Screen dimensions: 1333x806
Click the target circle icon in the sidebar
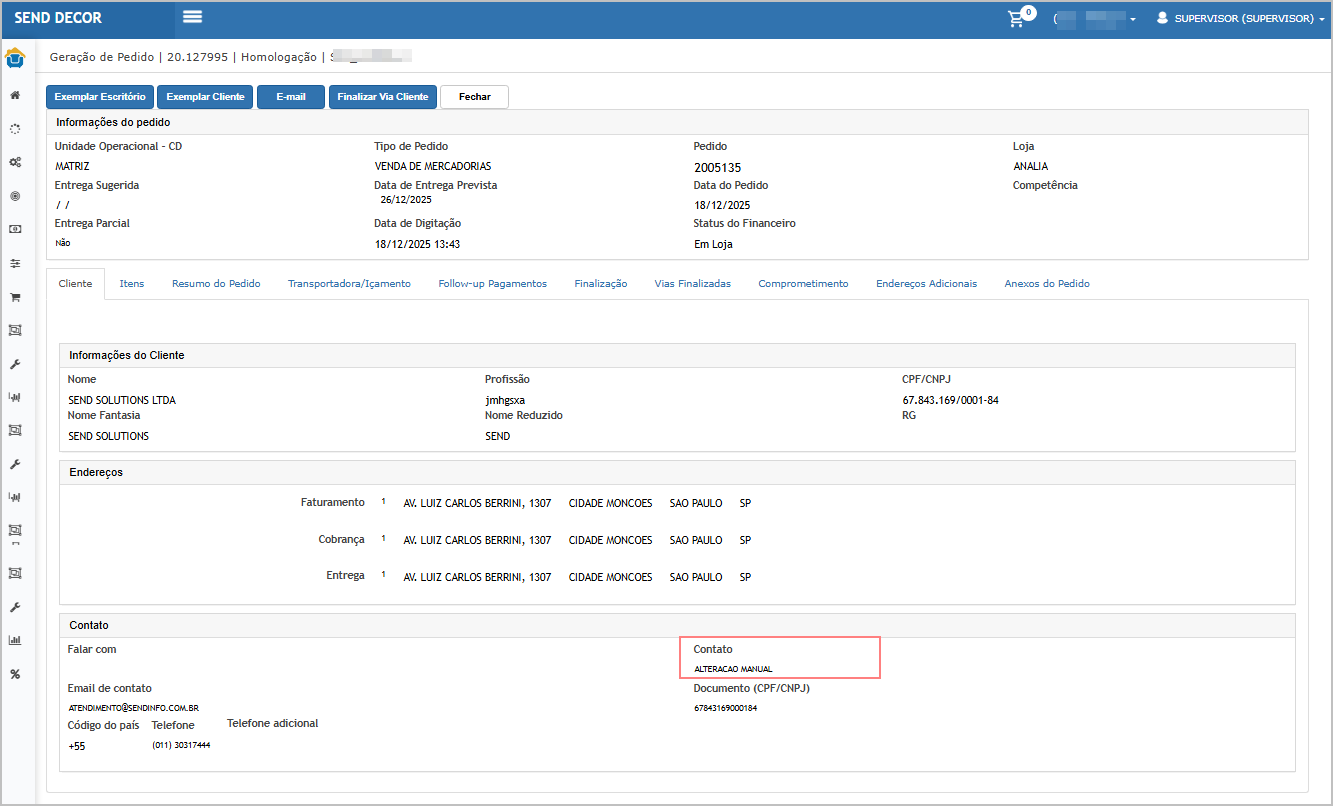click(15, 196)
